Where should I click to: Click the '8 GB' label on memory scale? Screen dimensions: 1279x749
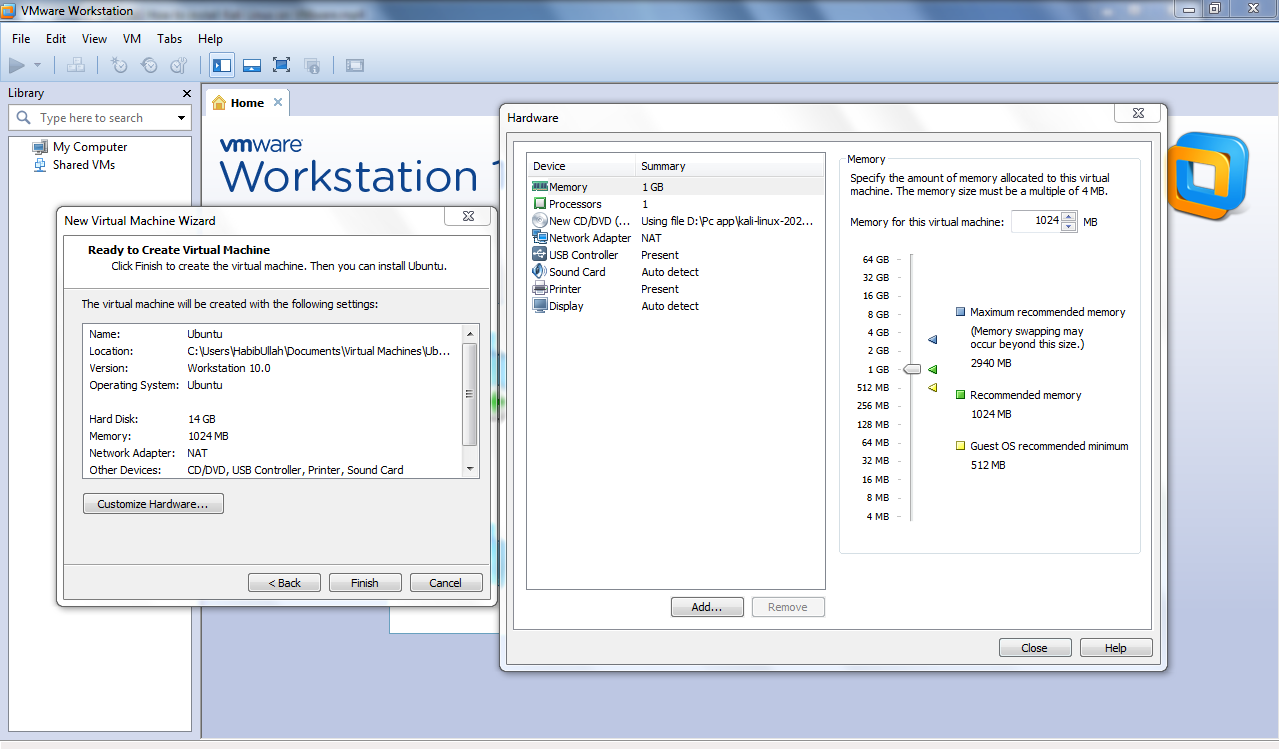pos(878,314)
